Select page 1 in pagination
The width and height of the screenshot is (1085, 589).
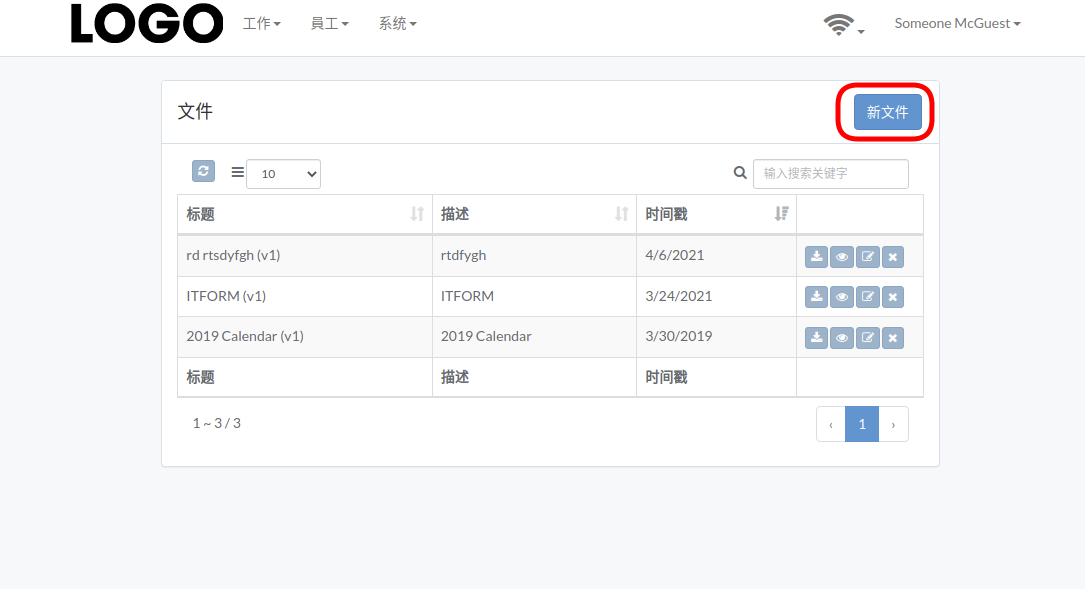click(x=862, y=424)
